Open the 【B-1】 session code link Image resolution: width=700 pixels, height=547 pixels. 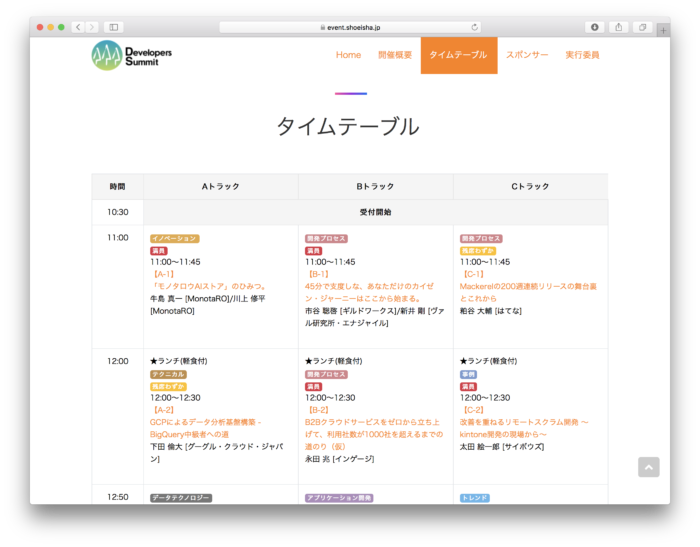click(318, 274)
